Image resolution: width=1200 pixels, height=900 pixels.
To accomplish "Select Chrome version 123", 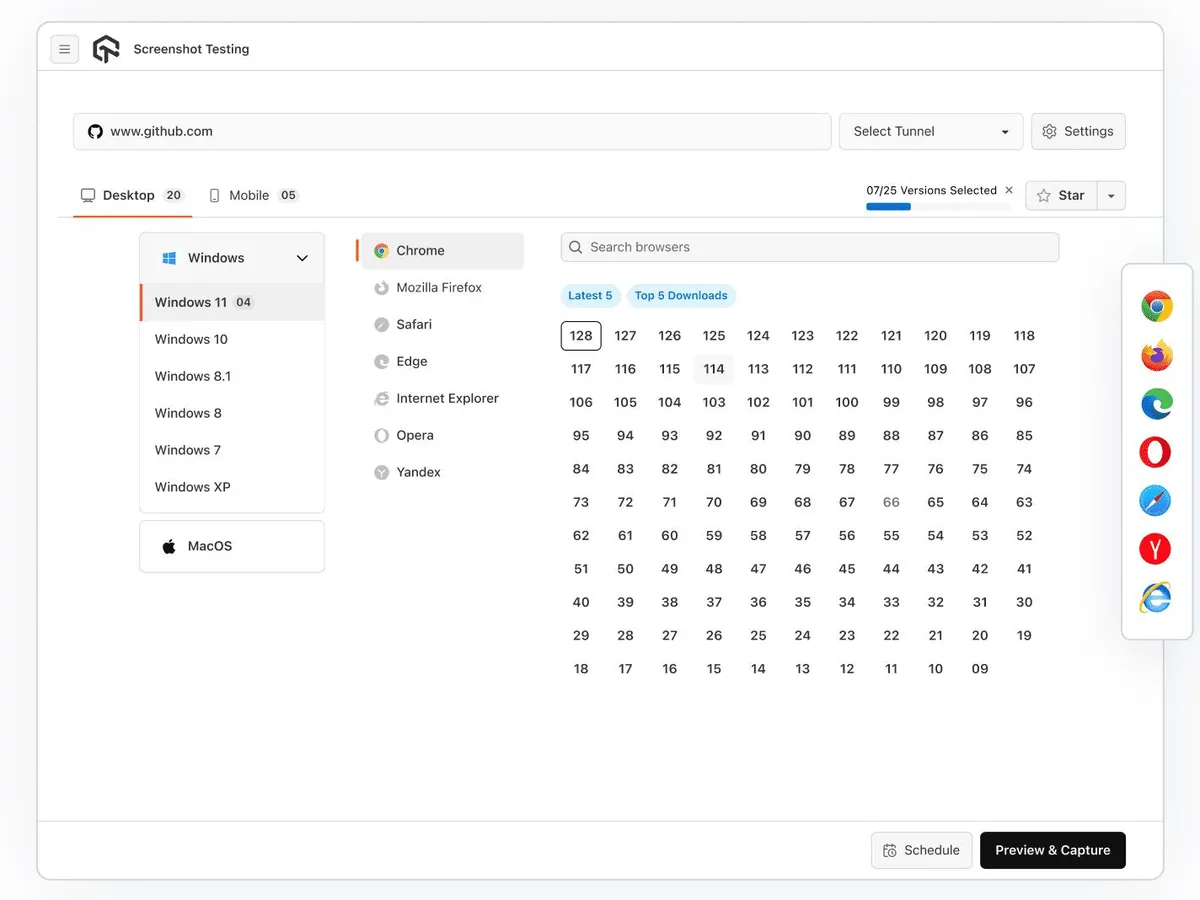I will [x=803, y=336].
